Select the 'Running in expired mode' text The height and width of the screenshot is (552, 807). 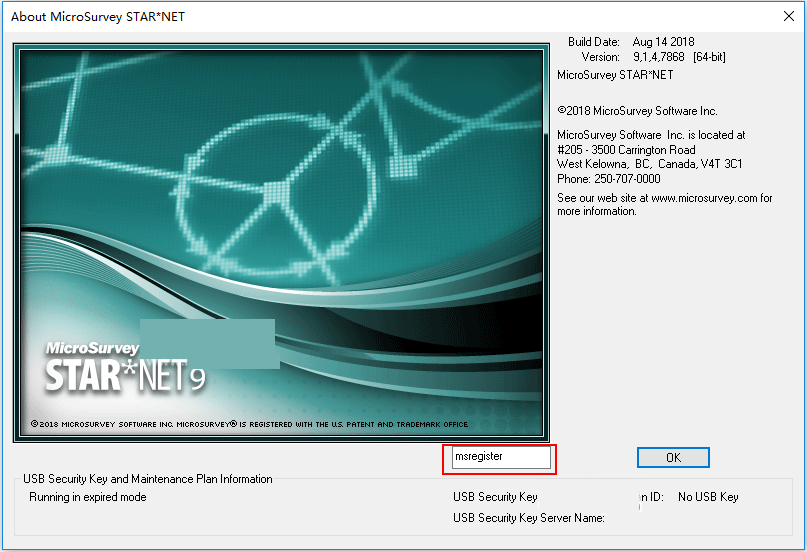[87, 497]
